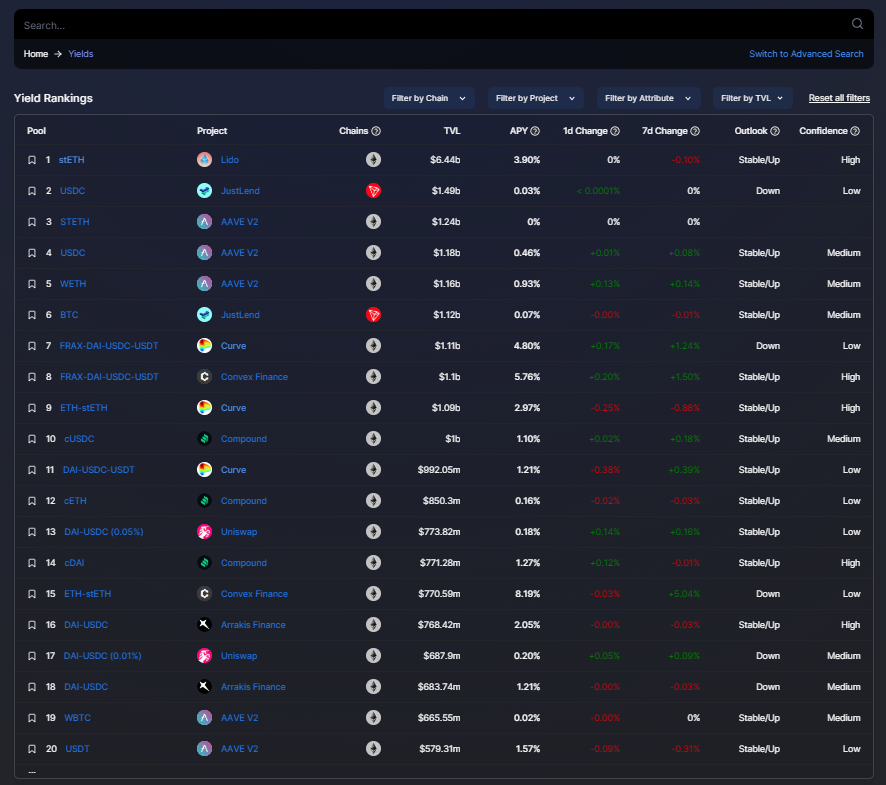The width and height of the screenshot is (886, 785).
Task: Click Uniswap logo in DAI-USDC (0.01%) row
Action: (205, 656)
